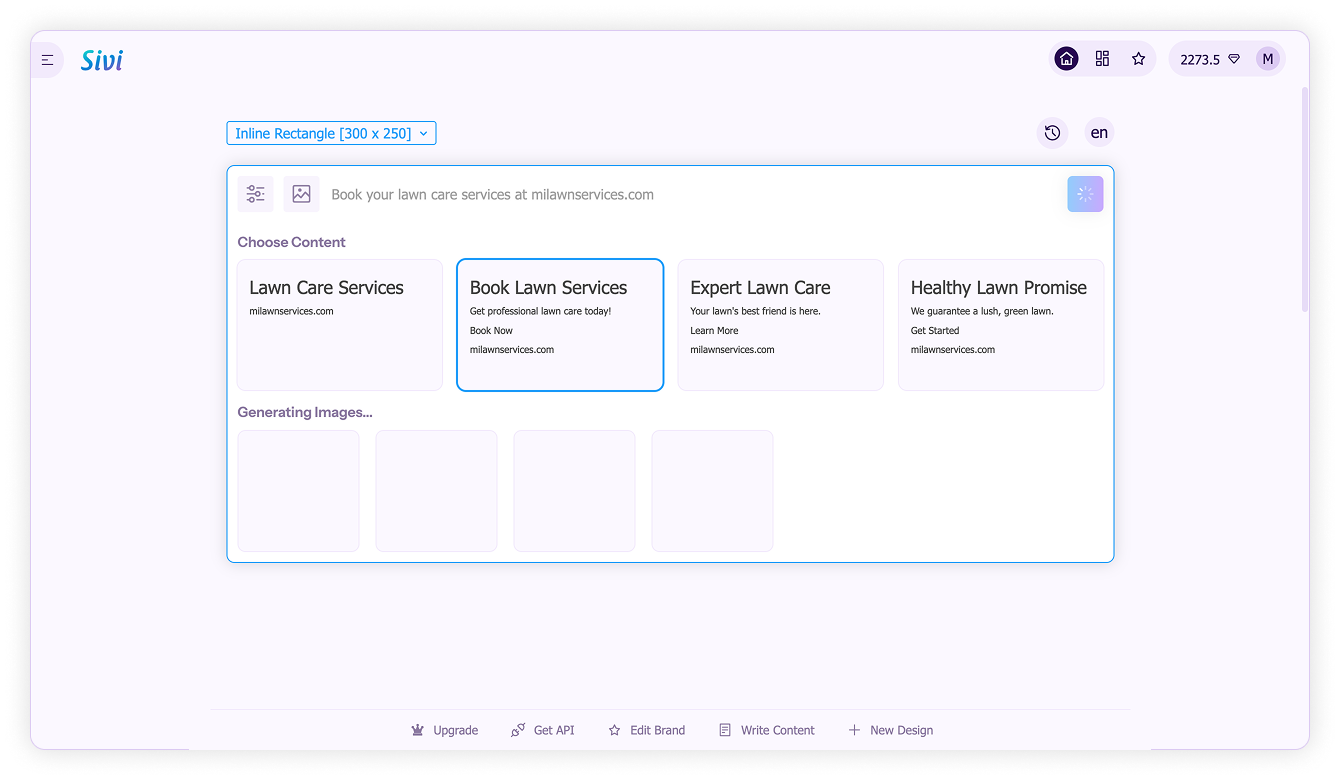
Task: Open favorites star icon in header
Action: 1138,59
